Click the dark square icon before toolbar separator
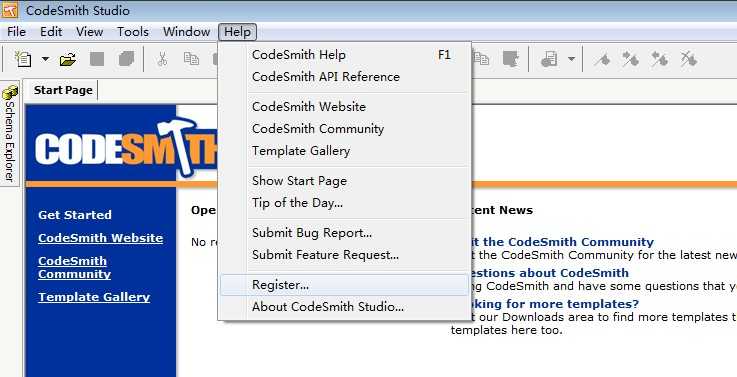The image size is (737, 377). [x=510, y=59]
